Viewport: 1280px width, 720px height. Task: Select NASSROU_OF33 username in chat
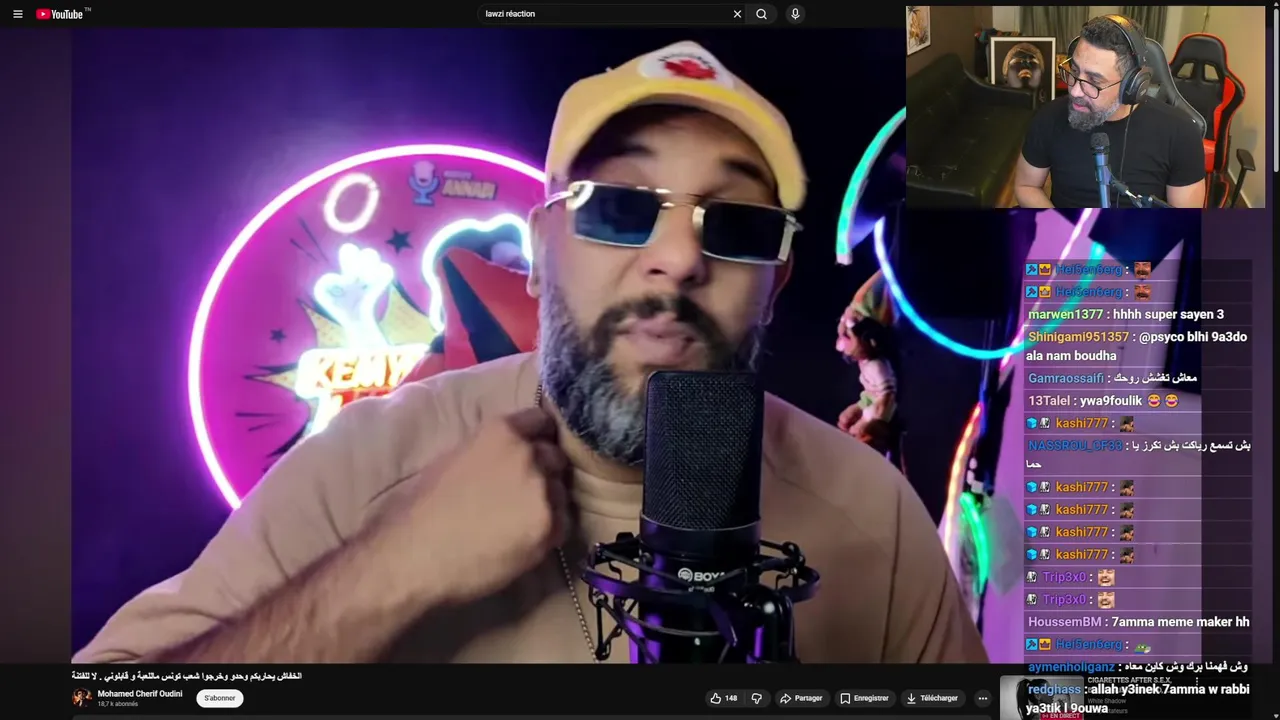[x=1075, y=445]
